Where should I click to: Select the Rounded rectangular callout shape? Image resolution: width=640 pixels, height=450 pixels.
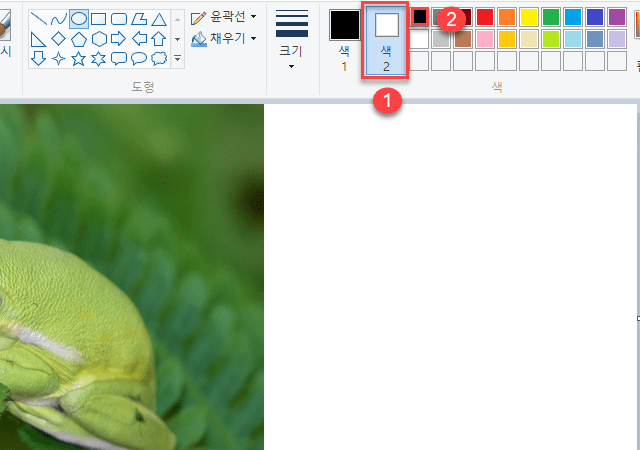point(119,58)
